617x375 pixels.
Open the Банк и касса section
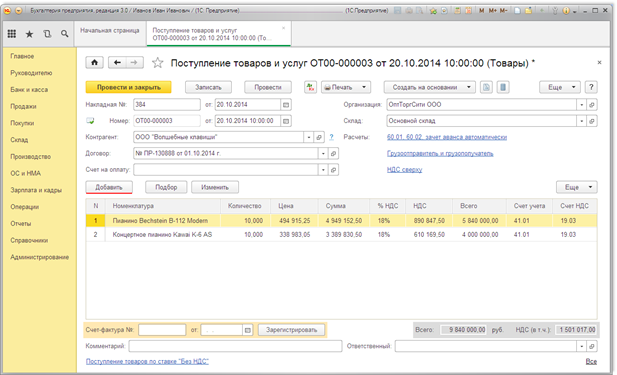(29, 90)
